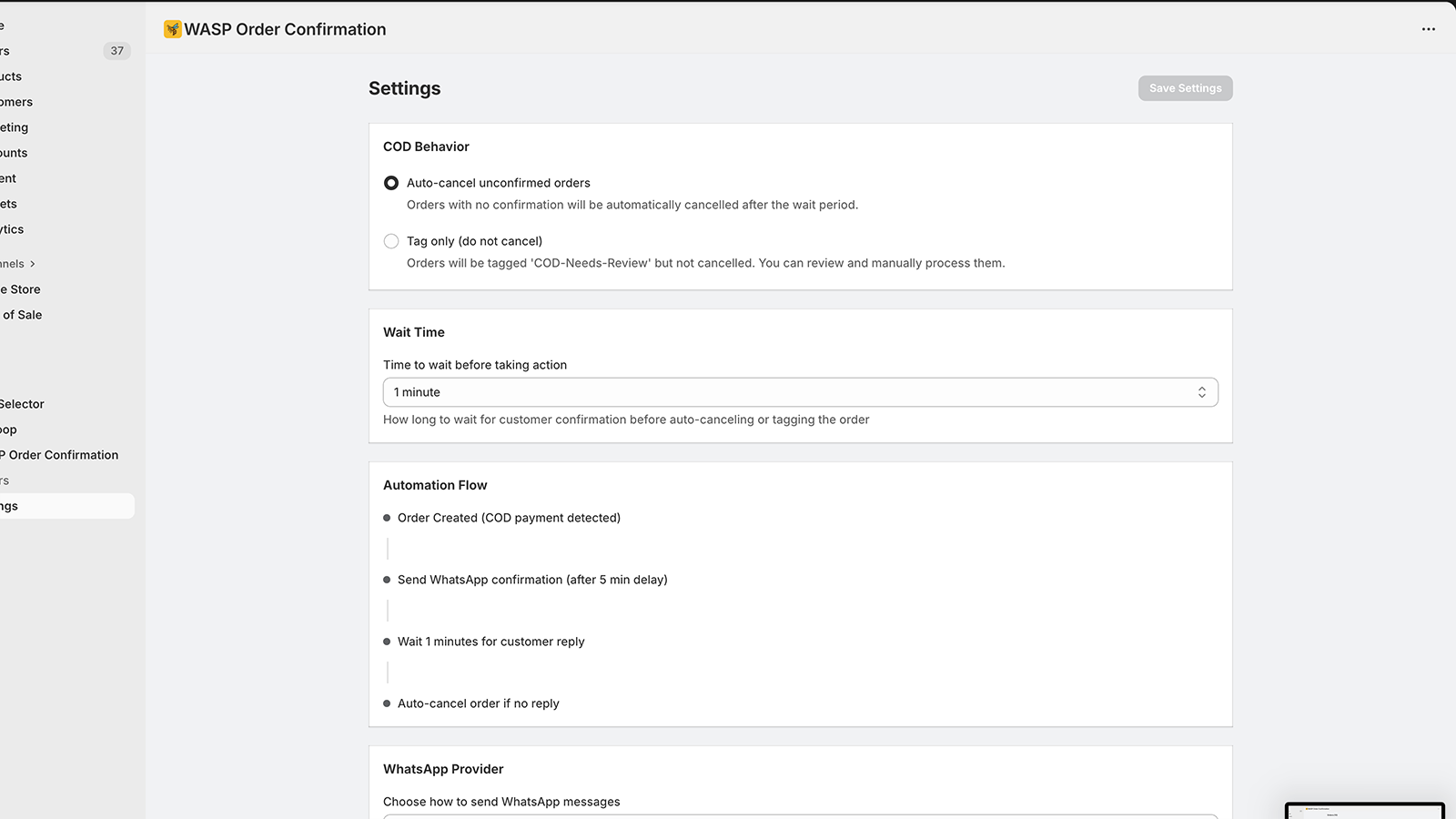This screenshot has width=1456, height=819.
Task: Select Tag only (do not cancel) option
Action: [x=391, y=241]
